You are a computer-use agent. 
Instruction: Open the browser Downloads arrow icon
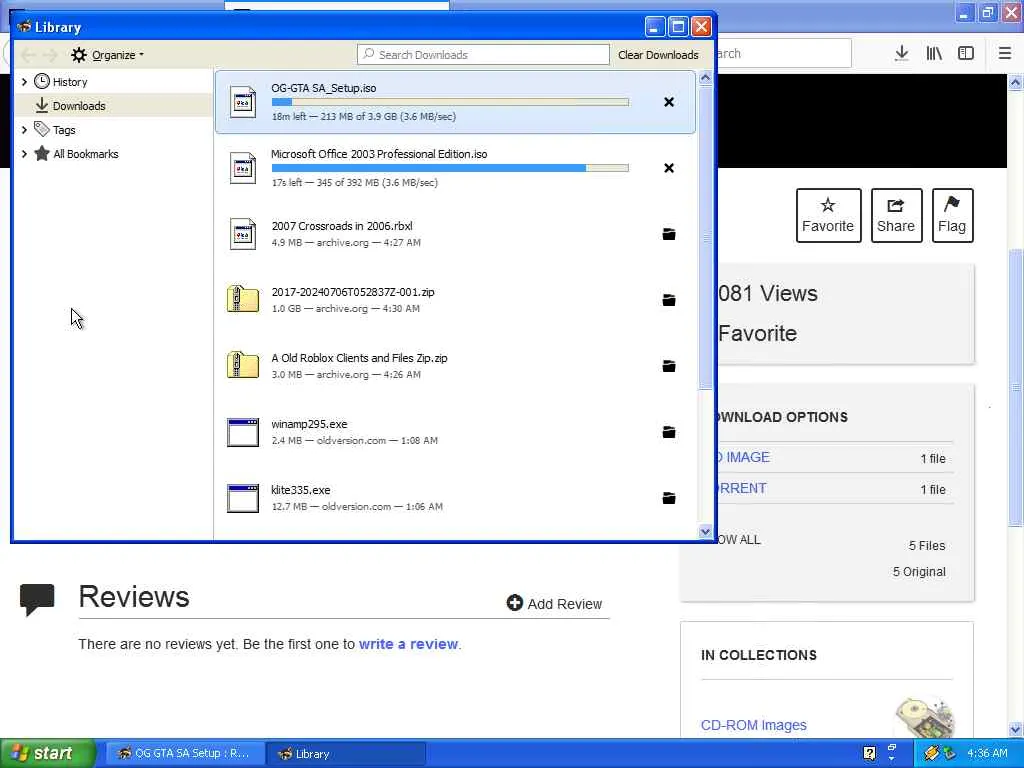pos(901,54)
